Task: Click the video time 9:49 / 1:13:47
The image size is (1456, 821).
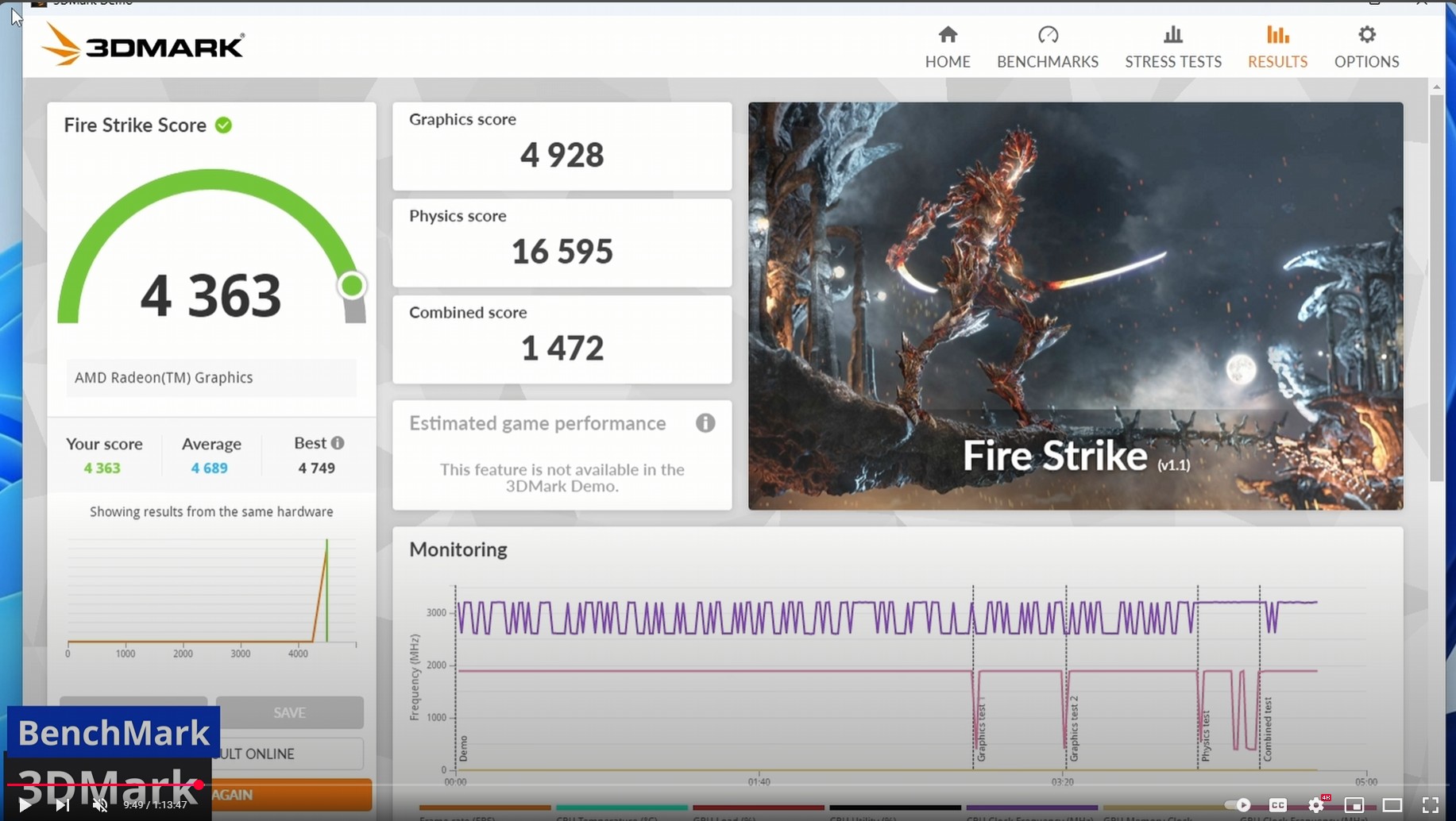Action: (156, 805)
